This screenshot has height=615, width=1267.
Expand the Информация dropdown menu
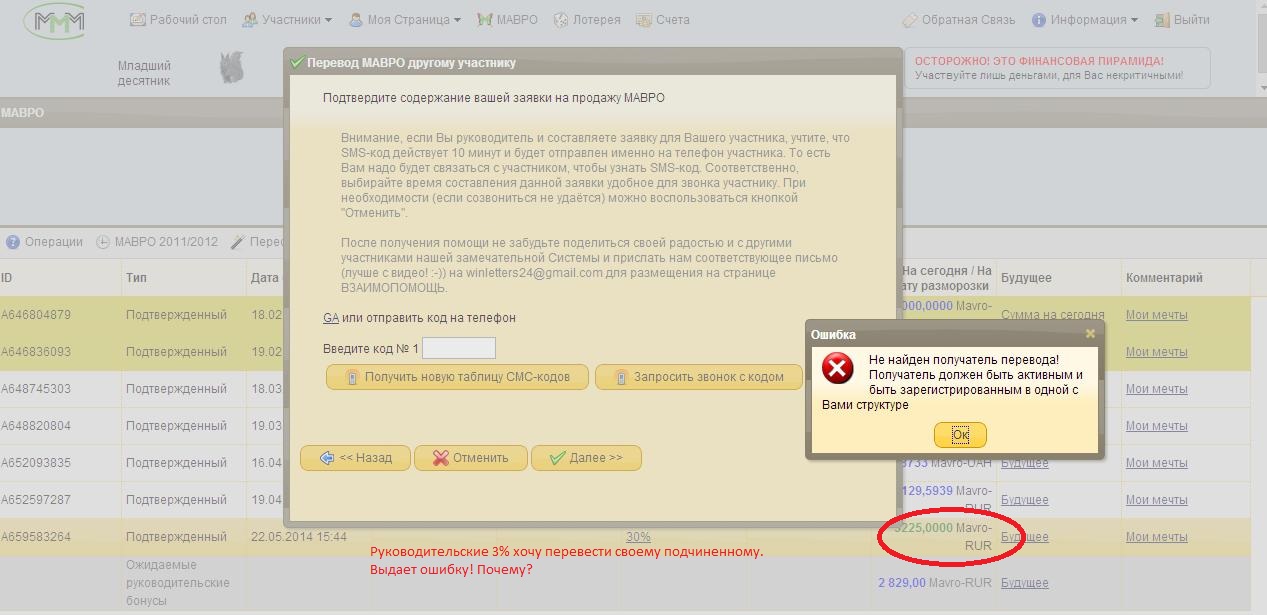pos(1086,19)
